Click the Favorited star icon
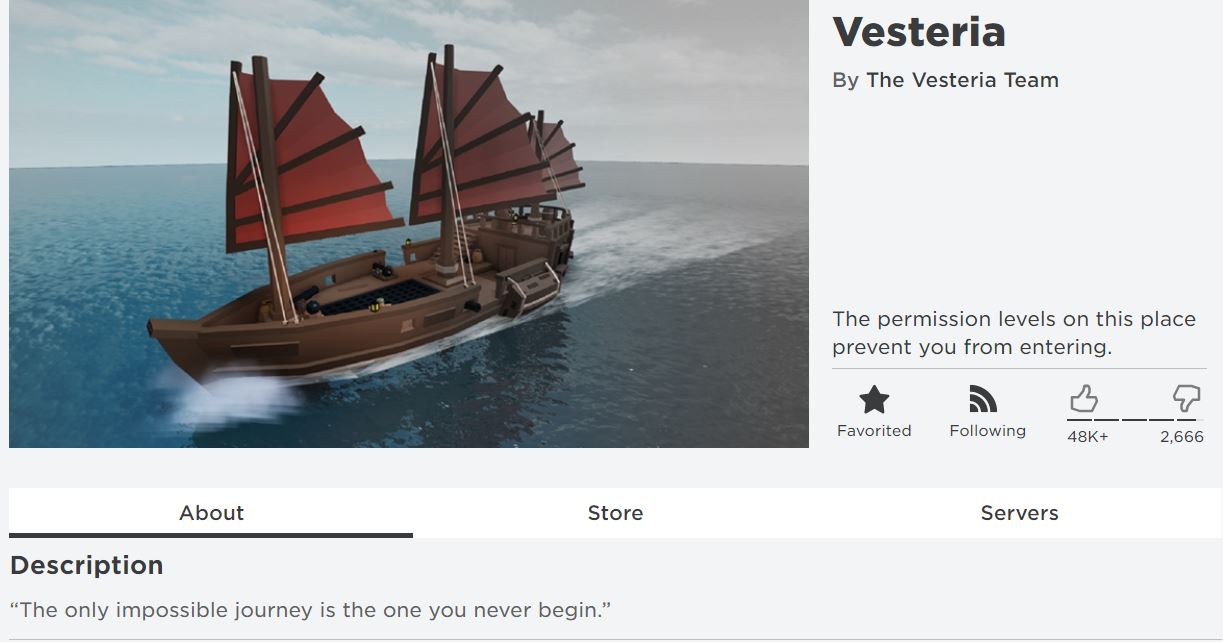The width and height of the screenshot is (1223, 642). (x=874, y=401)
